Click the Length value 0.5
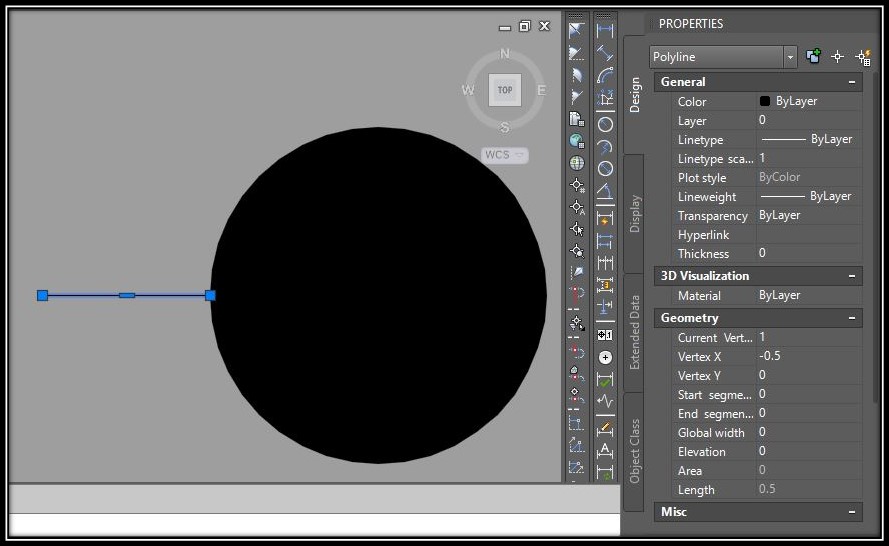This screenshot has height=546, width=889. 809,489
